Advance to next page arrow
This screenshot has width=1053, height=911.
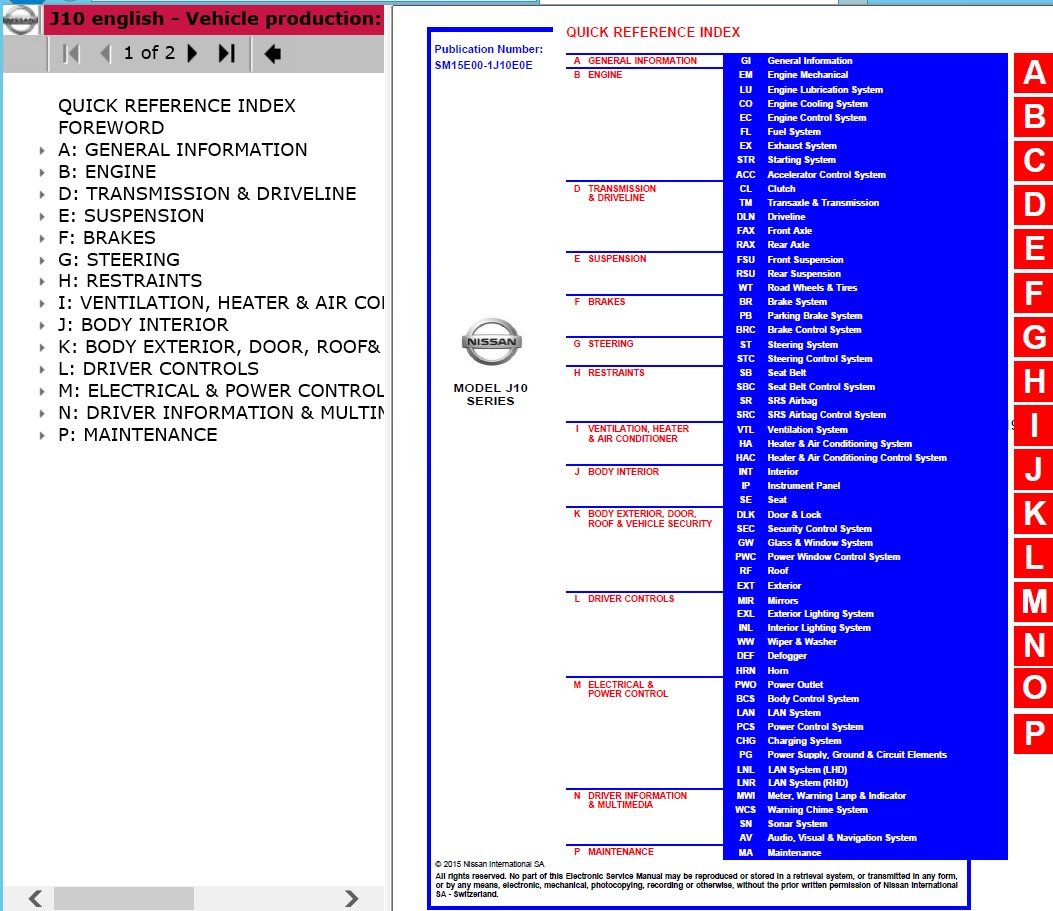(x=192, y=54)
